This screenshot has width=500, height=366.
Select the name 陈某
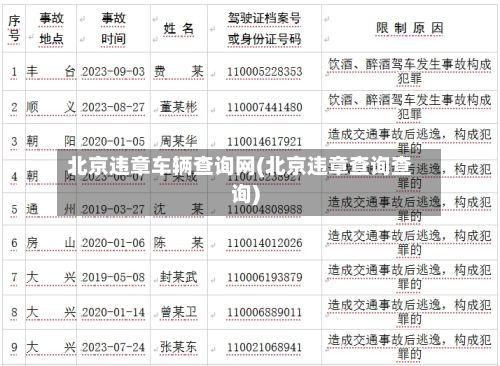[178, 243]
